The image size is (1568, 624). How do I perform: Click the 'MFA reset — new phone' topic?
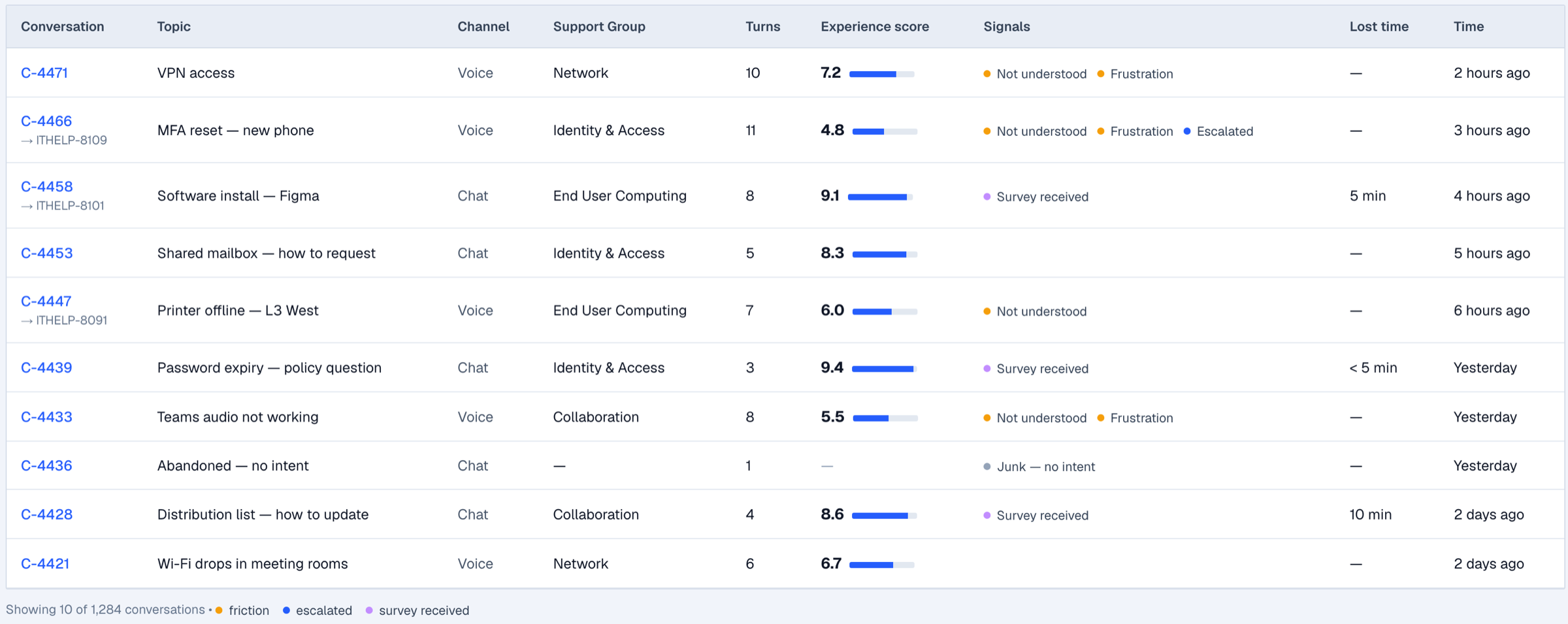pyautogui.click(x=236, y=131)
